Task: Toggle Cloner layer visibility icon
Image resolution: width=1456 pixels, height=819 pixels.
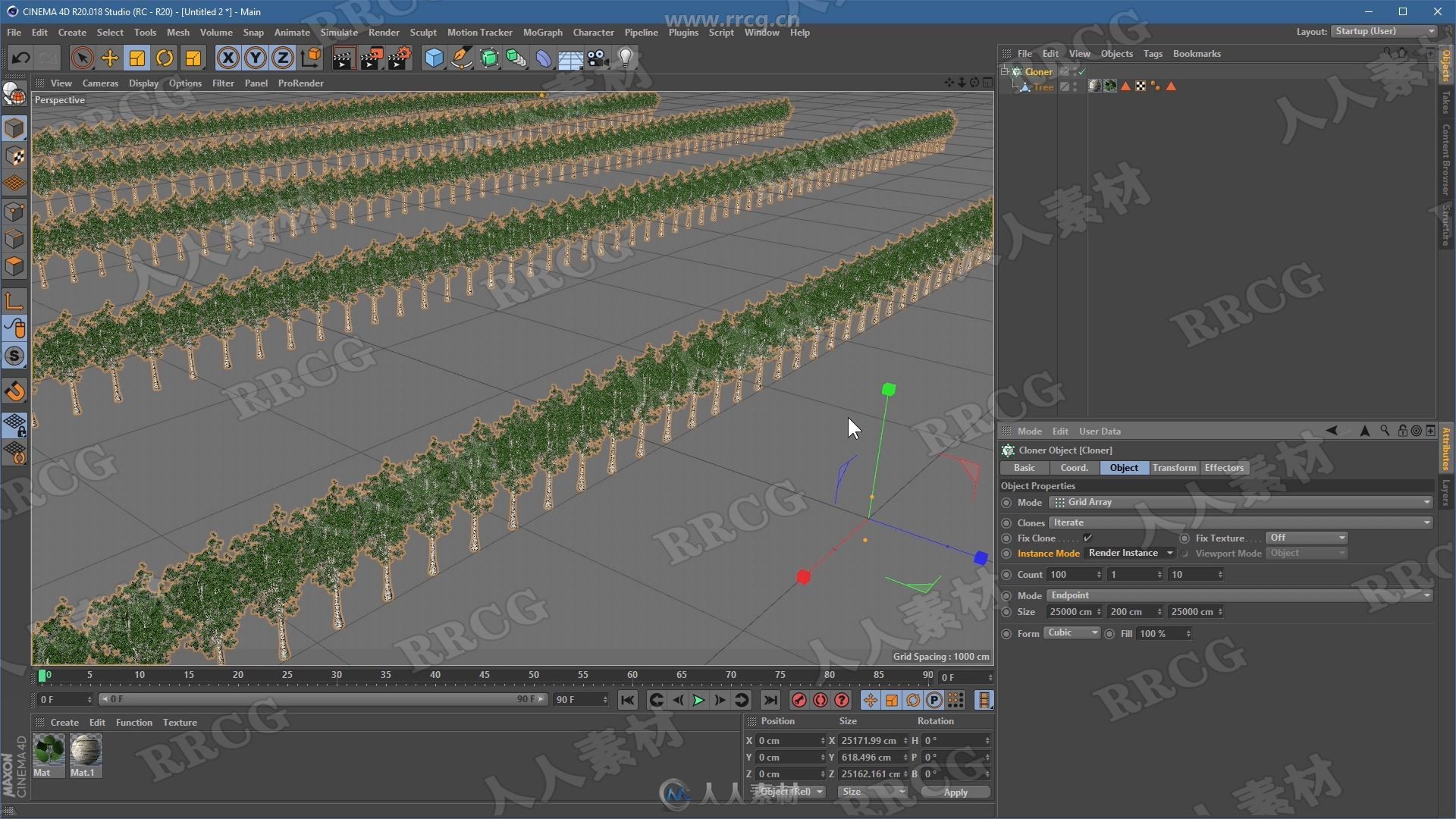Action: (1065, 72)
